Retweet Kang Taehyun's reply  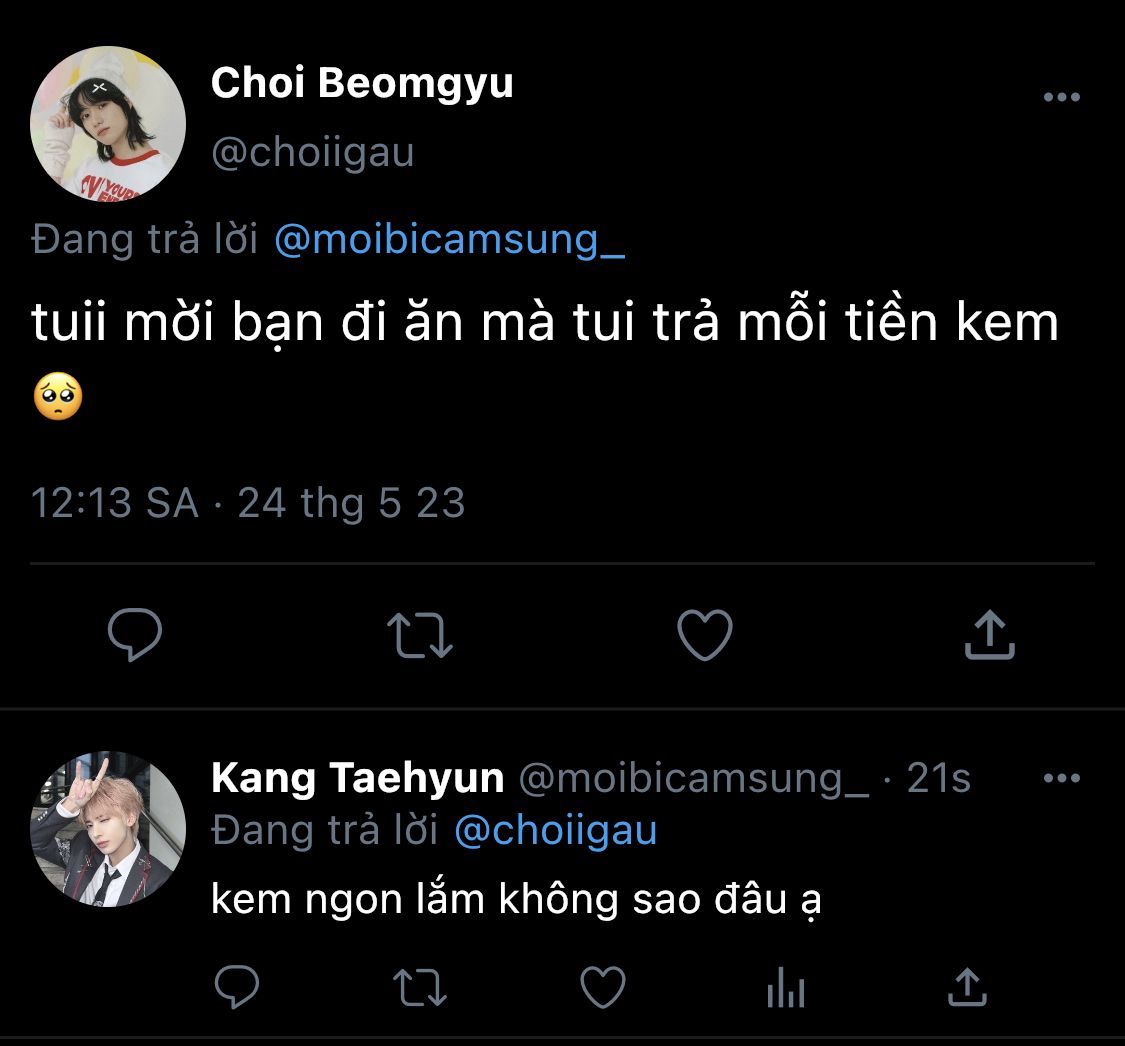pyautogui.click(x=421, y=988)
